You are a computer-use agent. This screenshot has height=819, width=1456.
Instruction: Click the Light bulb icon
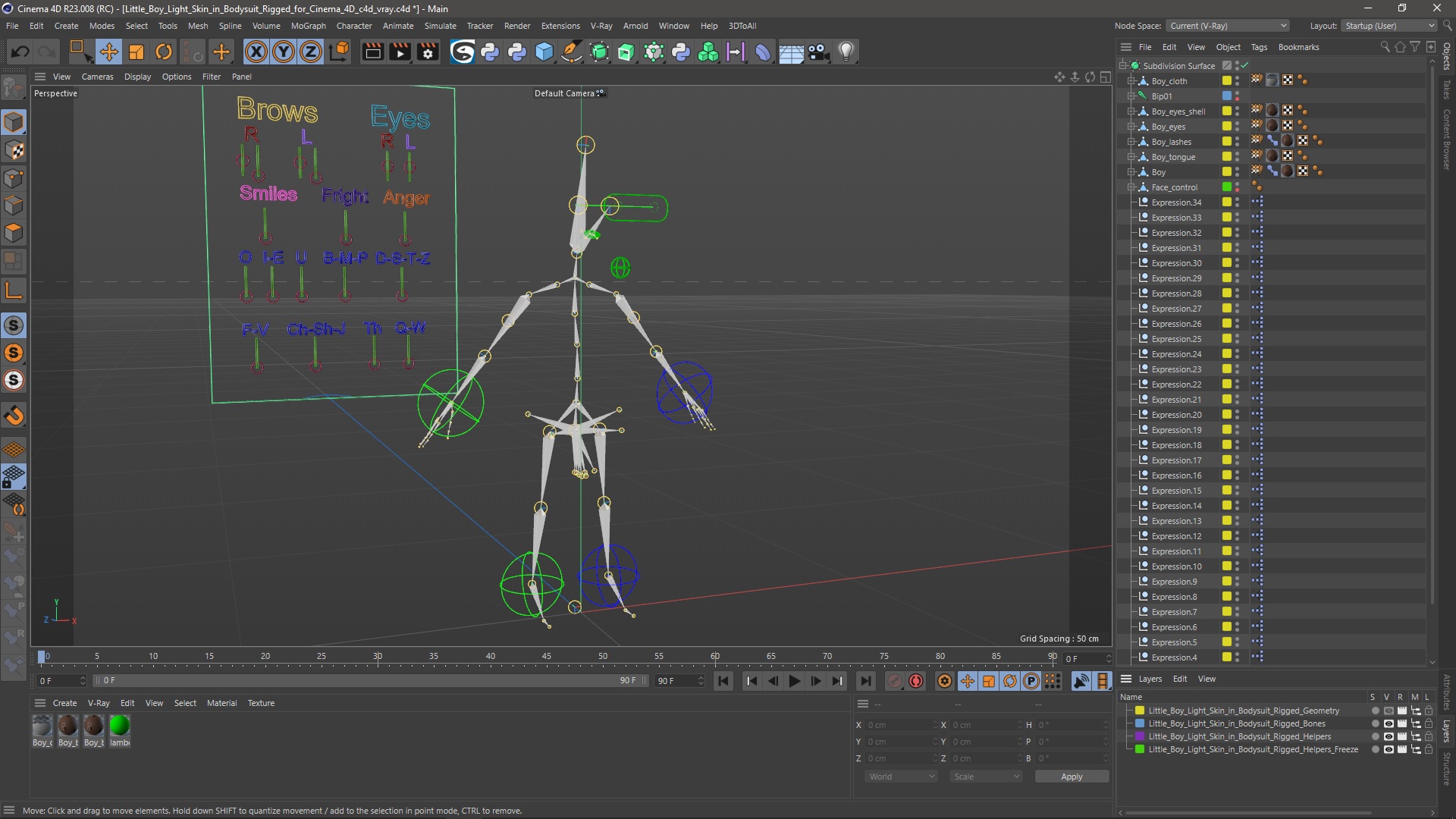click(x=846, y=52)
